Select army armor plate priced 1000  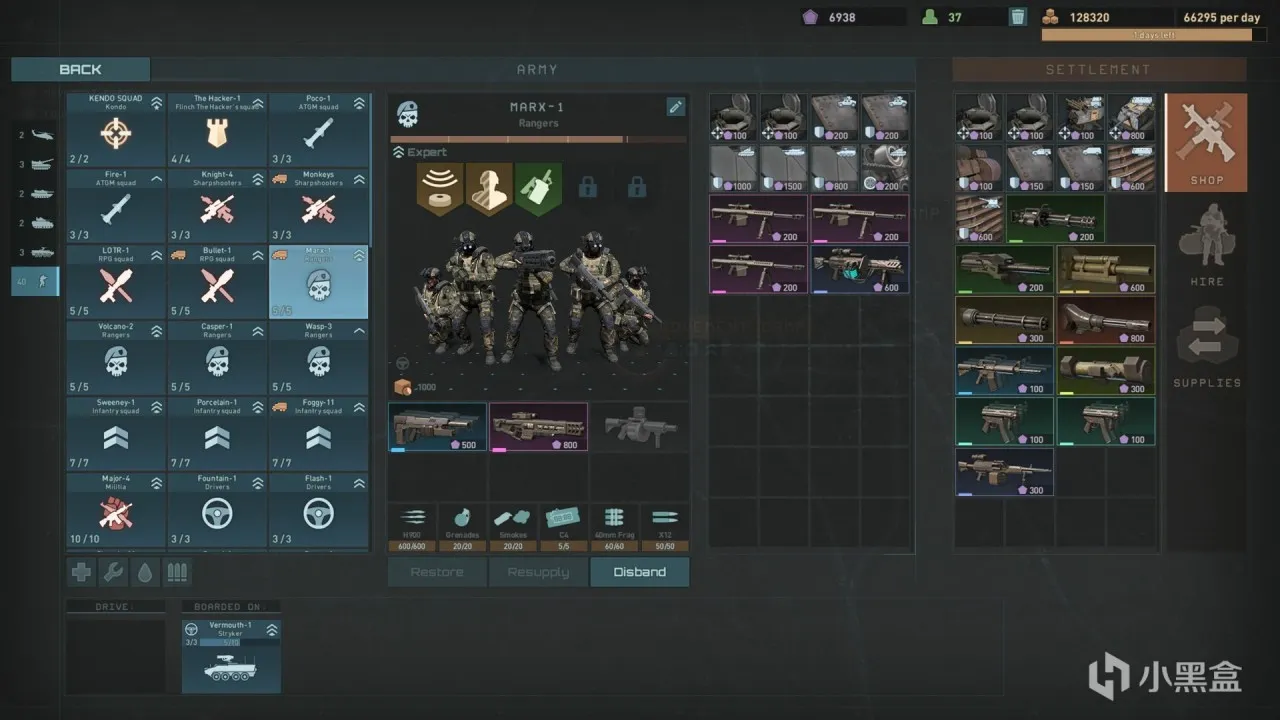[734, 168]
